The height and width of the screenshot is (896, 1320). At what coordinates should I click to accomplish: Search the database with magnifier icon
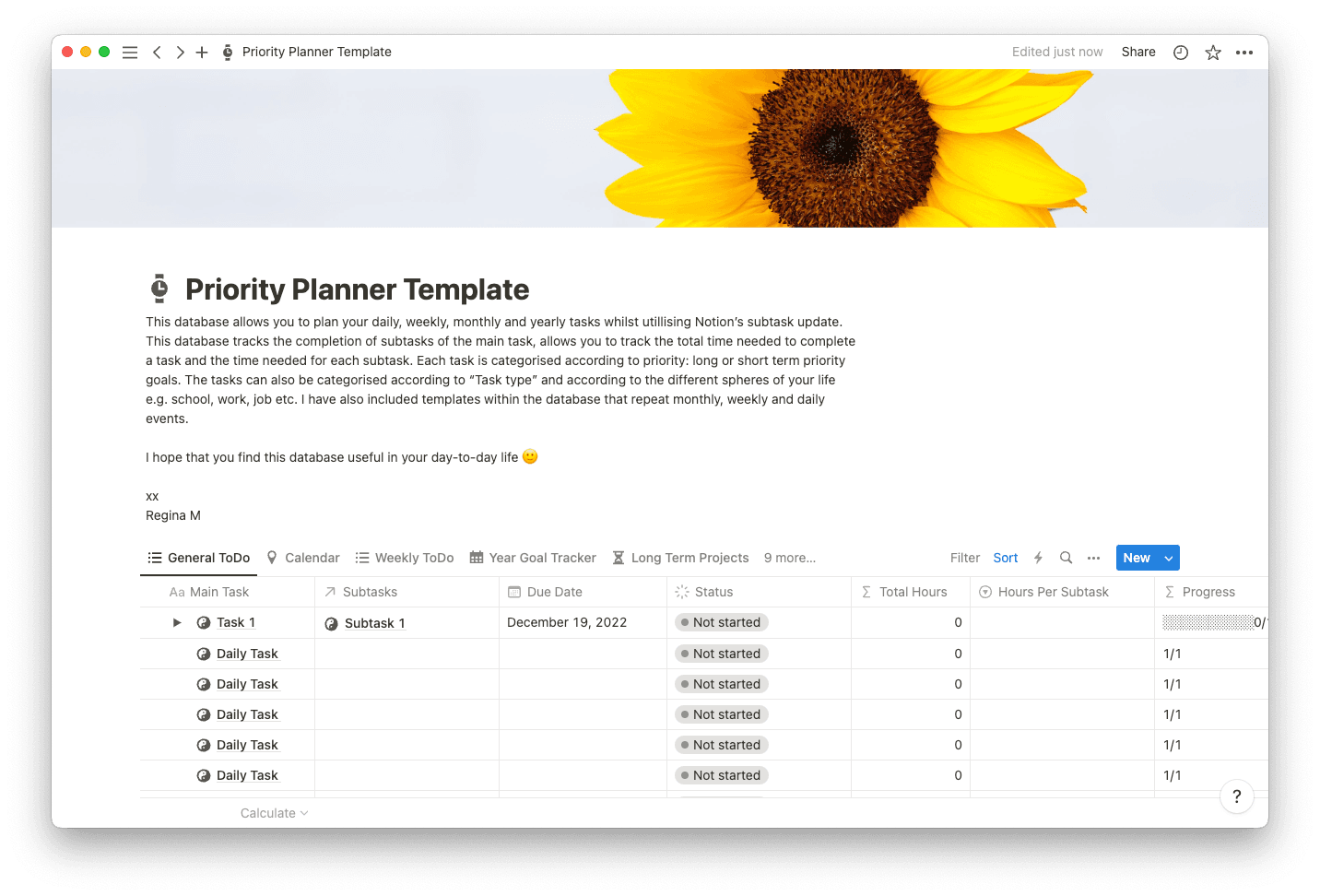point(1066,558)
